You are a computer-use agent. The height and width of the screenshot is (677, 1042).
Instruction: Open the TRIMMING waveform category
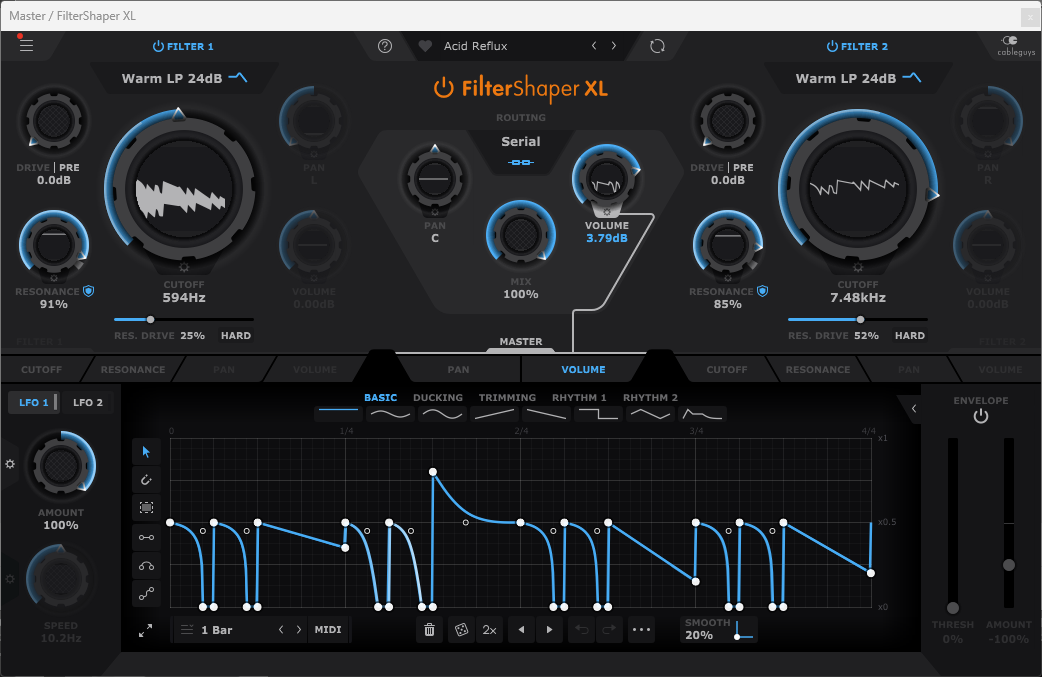pyautogui.click(x=507, y=397)
